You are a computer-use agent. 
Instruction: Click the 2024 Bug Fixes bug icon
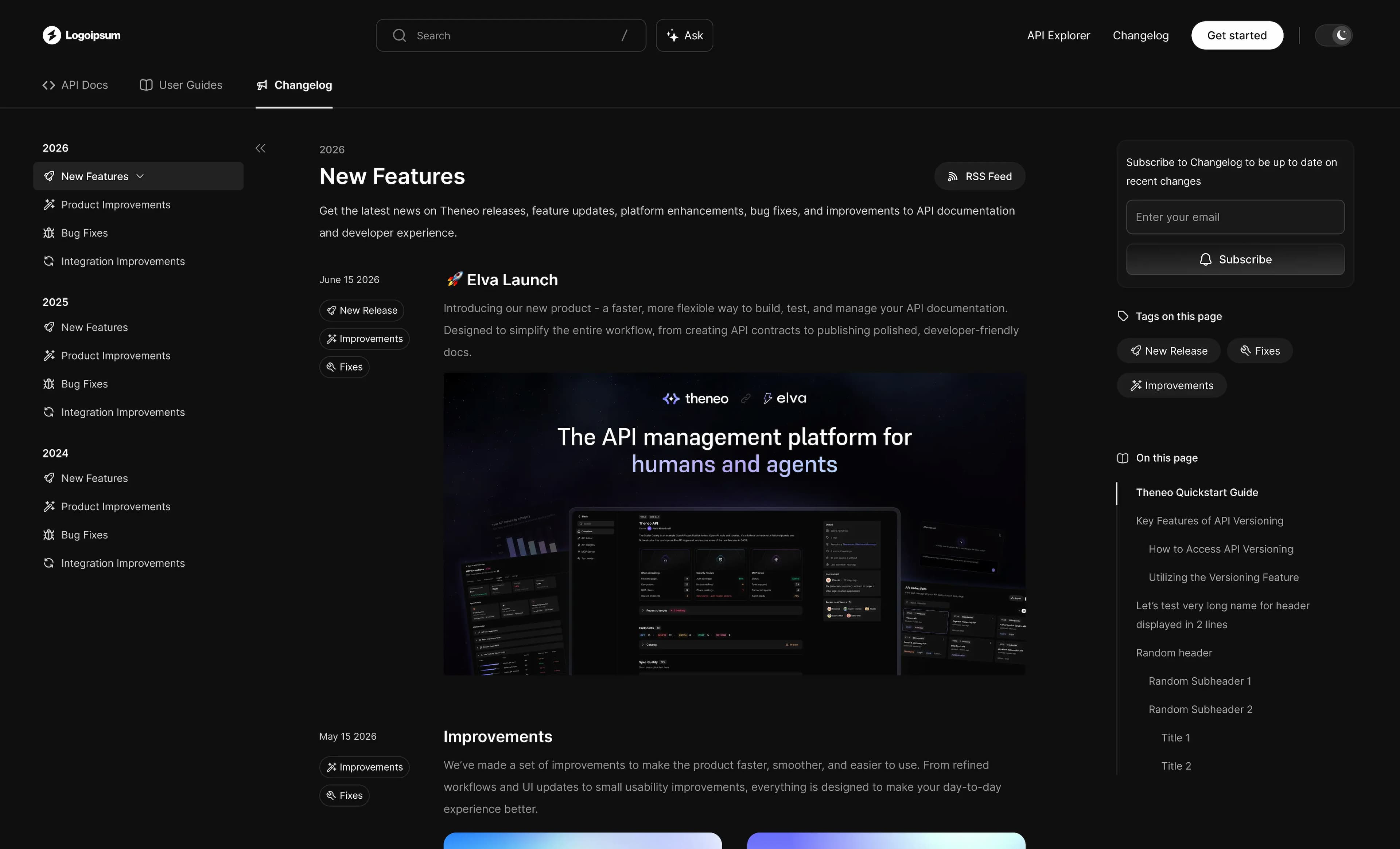click(49, 535)
